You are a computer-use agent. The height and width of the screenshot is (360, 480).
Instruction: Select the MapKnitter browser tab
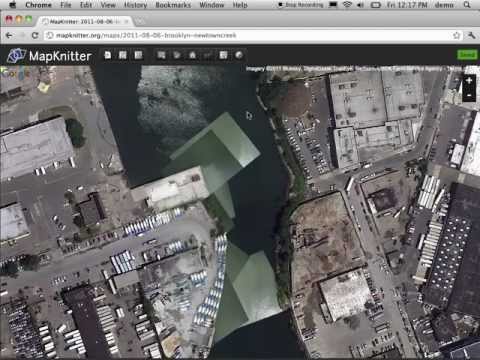85,22
